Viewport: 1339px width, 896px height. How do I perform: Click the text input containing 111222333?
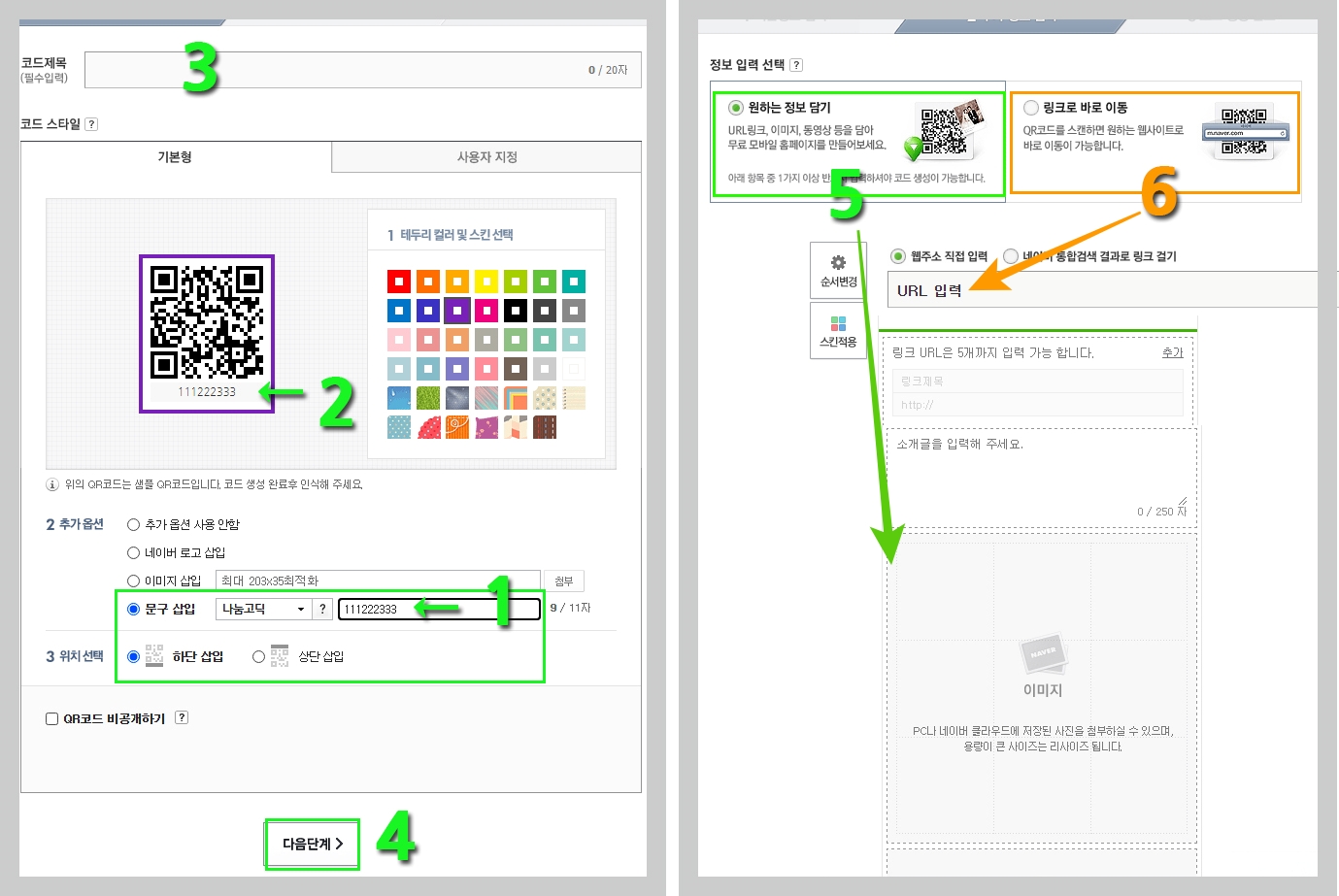439,609
